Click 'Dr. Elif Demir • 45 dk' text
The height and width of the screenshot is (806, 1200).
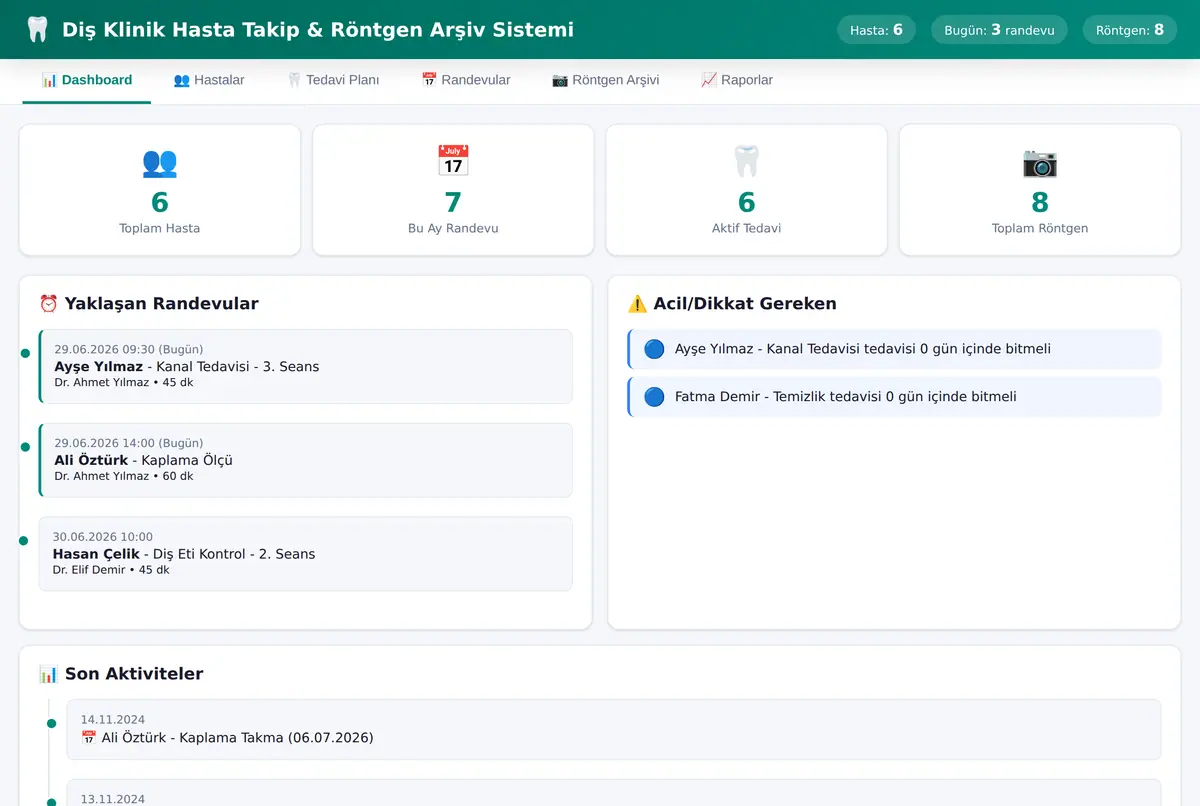click(x=111, y=570)
